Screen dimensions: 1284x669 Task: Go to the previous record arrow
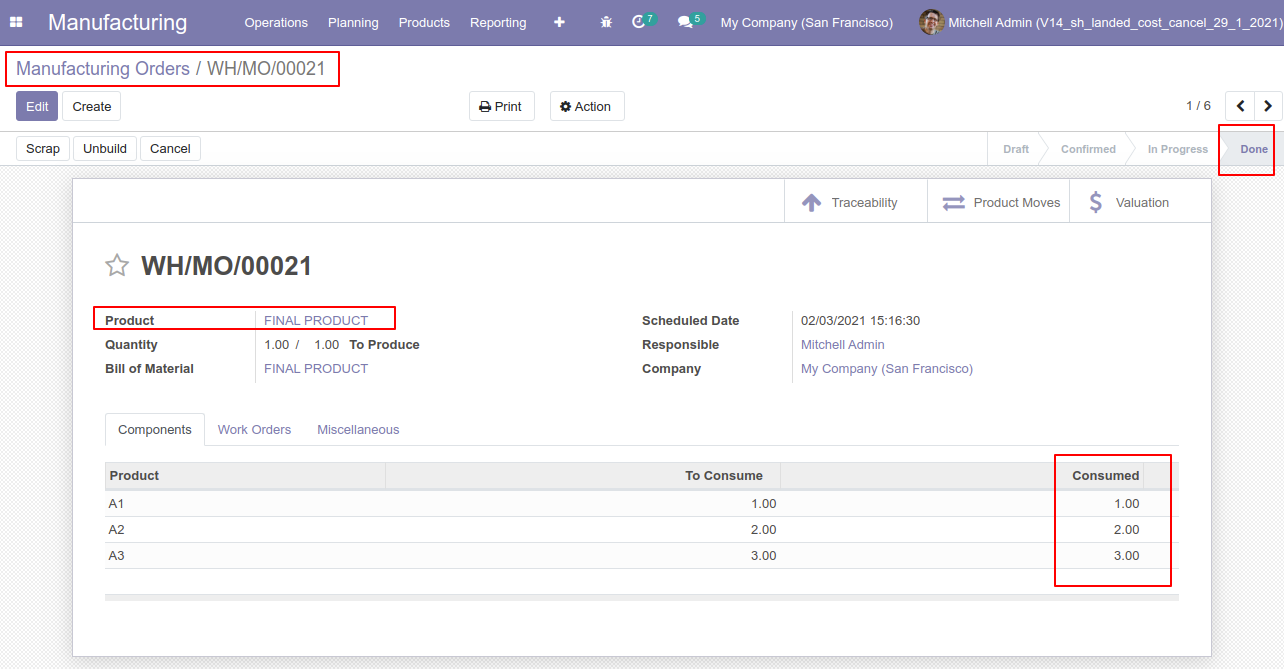click(1240, 106)
